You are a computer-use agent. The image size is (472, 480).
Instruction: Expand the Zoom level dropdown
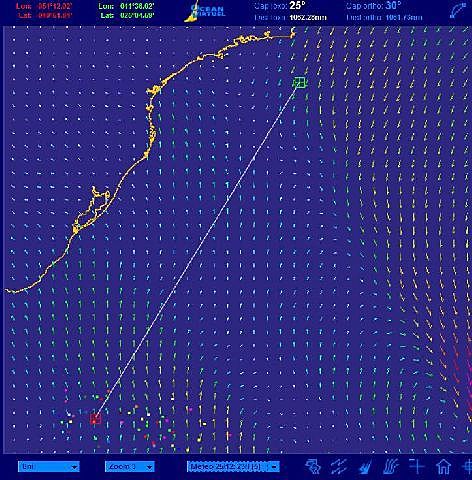pyautogui.click(x=130, y=466)
